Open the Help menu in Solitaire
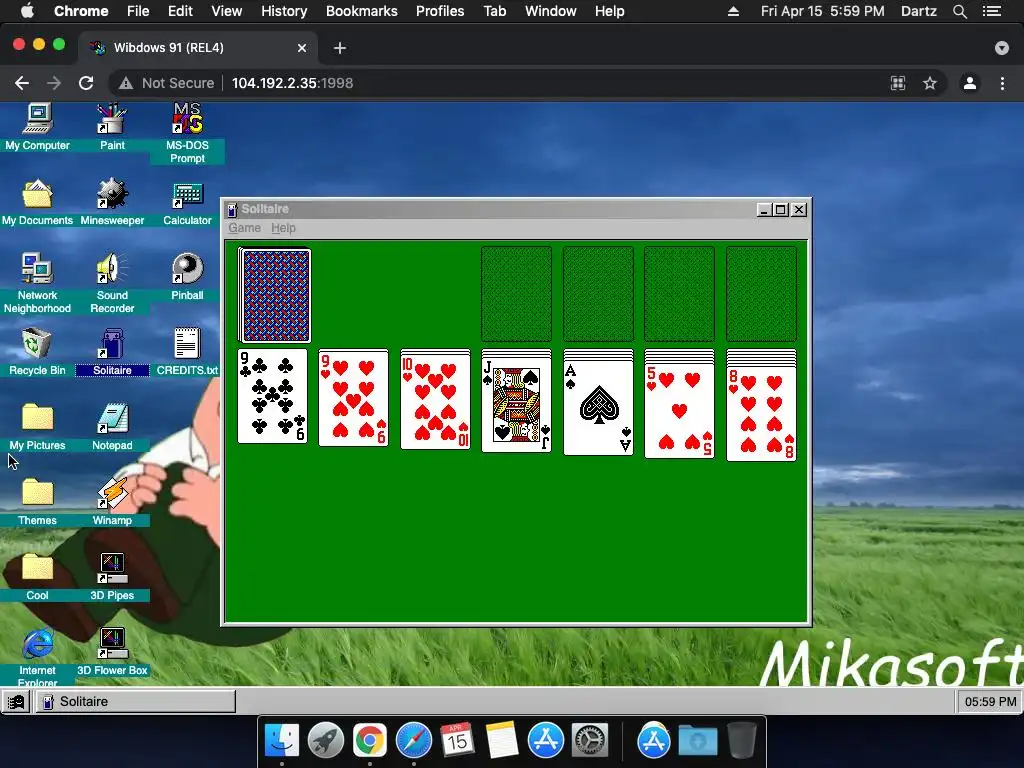 (x=283, y=228)
